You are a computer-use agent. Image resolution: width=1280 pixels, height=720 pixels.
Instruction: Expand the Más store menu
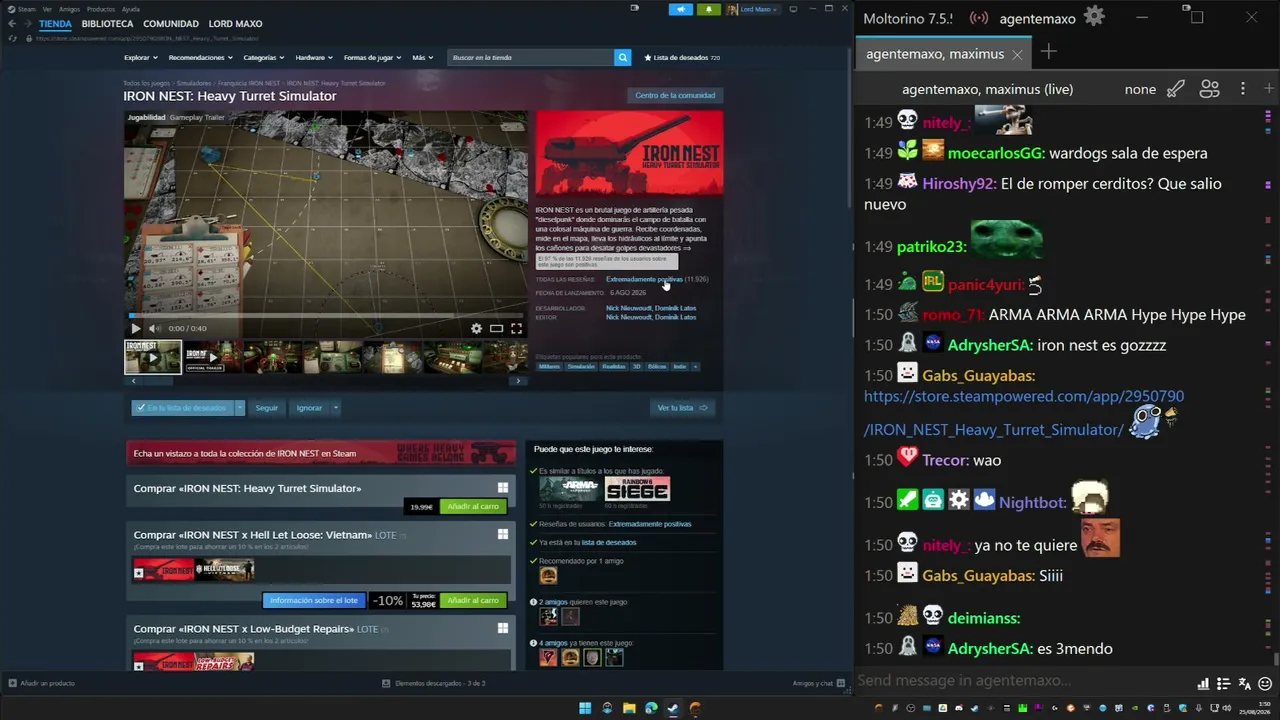coord(422,58)
